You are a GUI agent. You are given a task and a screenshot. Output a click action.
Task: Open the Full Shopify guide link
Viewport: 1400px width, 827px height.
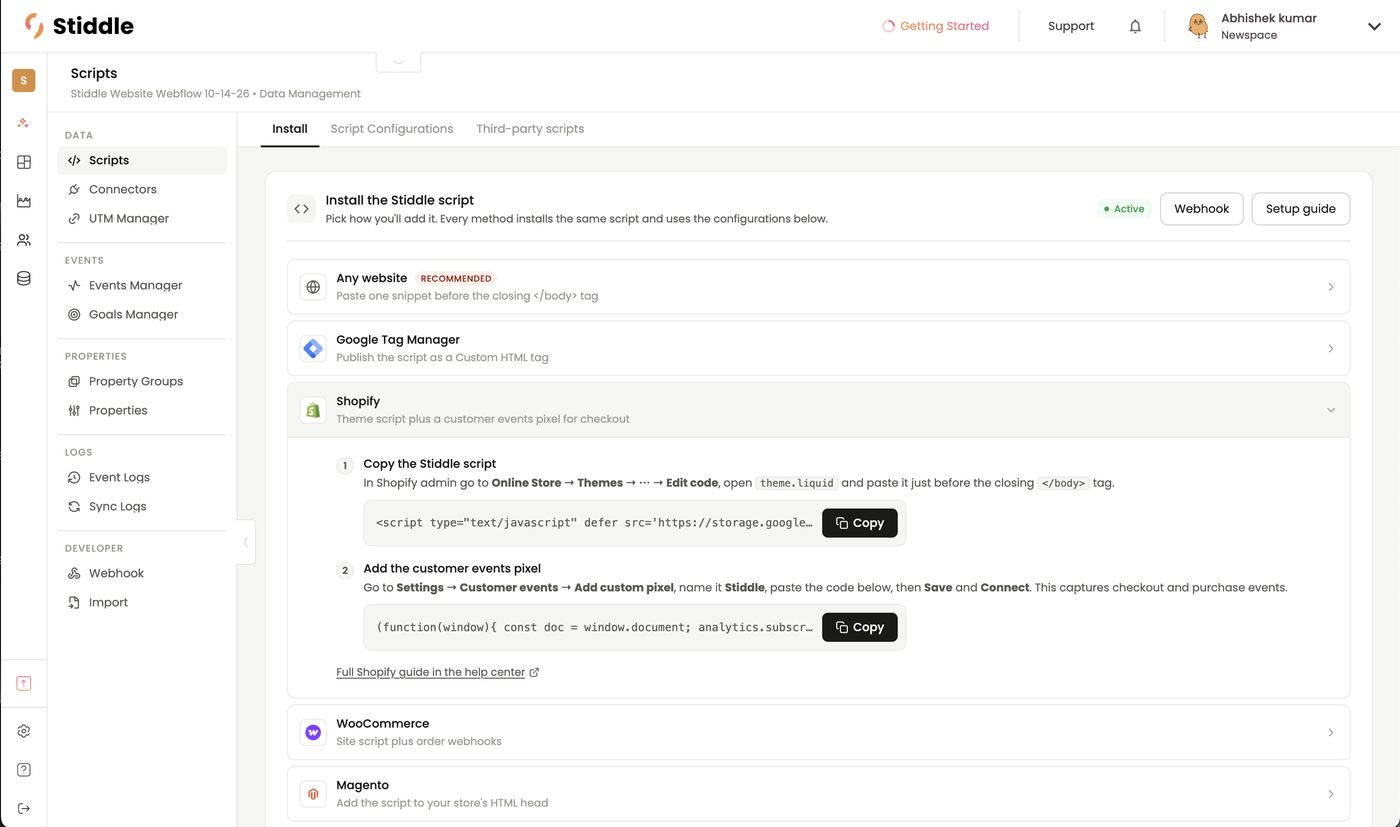tap(437, 672)
